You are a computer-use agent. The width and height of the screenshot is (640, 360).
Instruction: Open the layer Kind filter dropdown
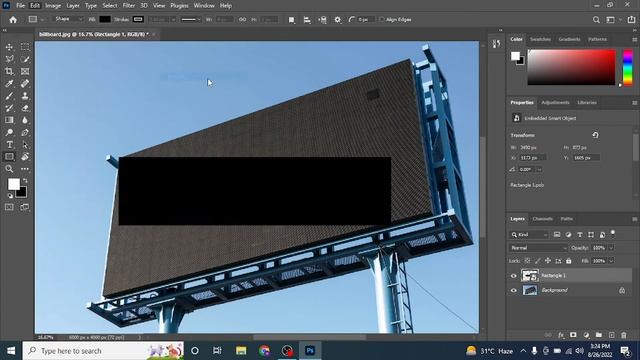(529, 235)
